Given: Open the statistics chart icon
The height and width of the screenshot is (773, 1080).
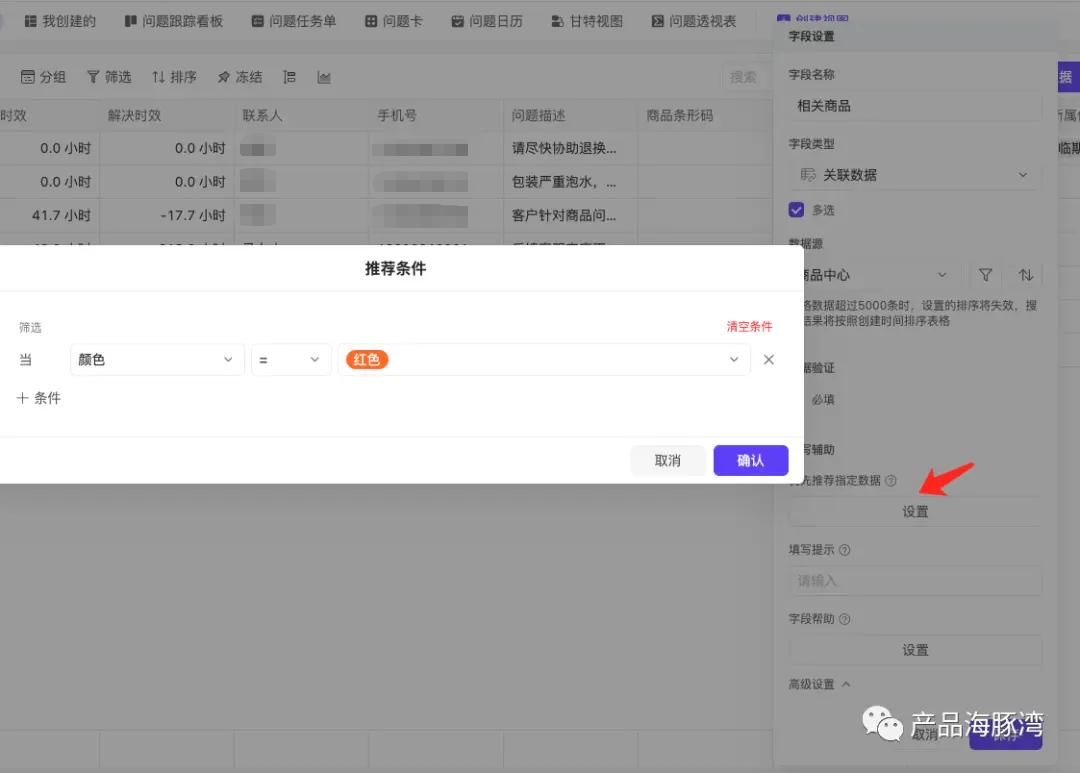Looking at the screenshot, I should pos(323,76).
